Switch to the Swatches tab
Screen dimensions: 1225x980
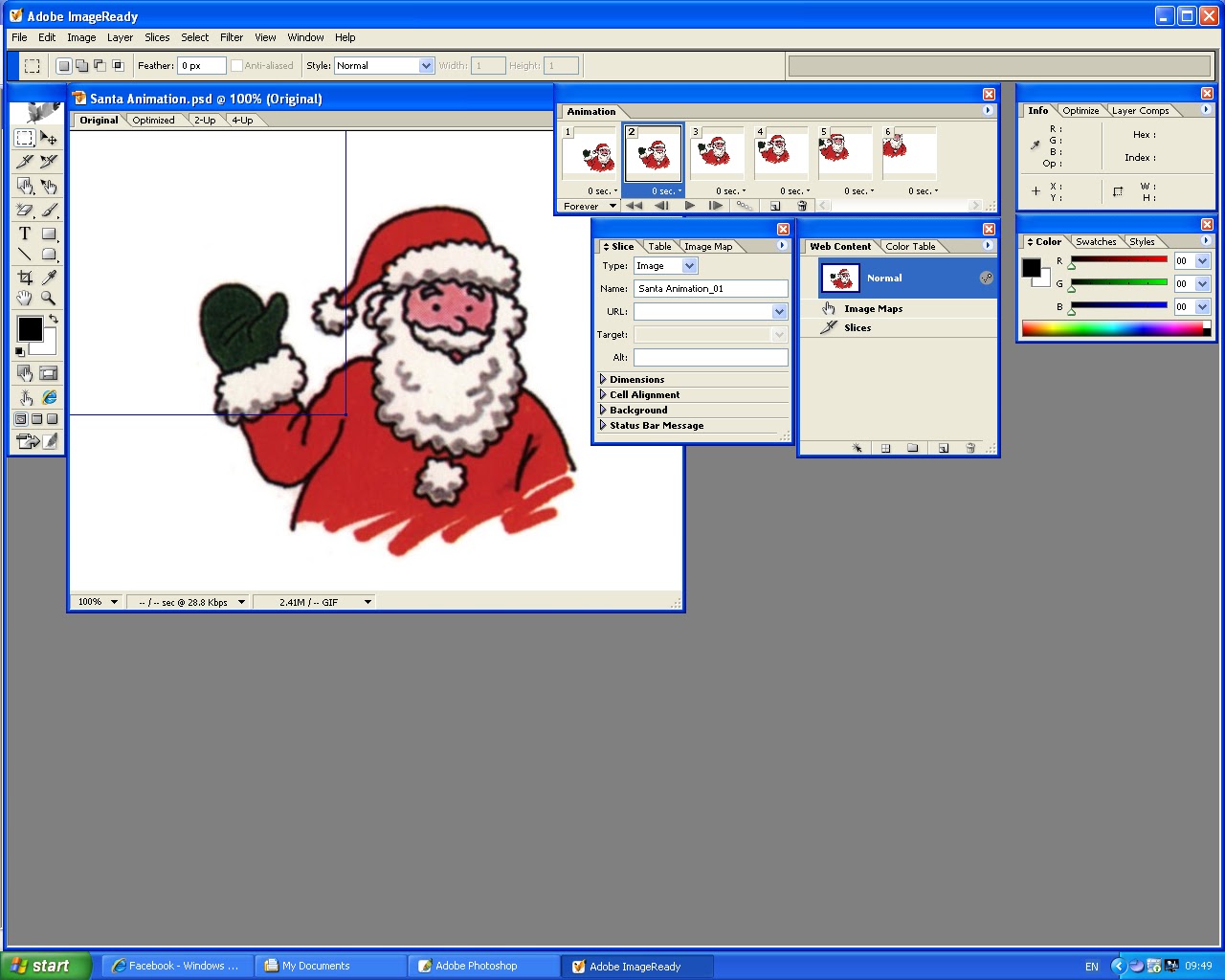point(1096,242)
